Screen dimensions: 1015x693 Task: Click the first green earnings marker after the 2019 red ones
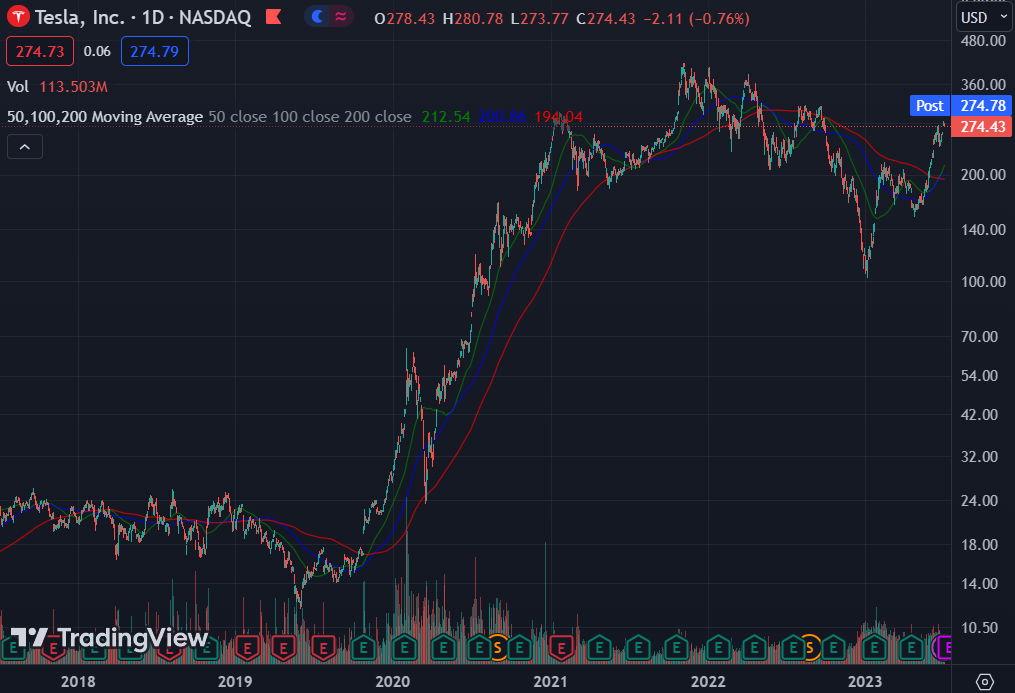coord(363,646)
